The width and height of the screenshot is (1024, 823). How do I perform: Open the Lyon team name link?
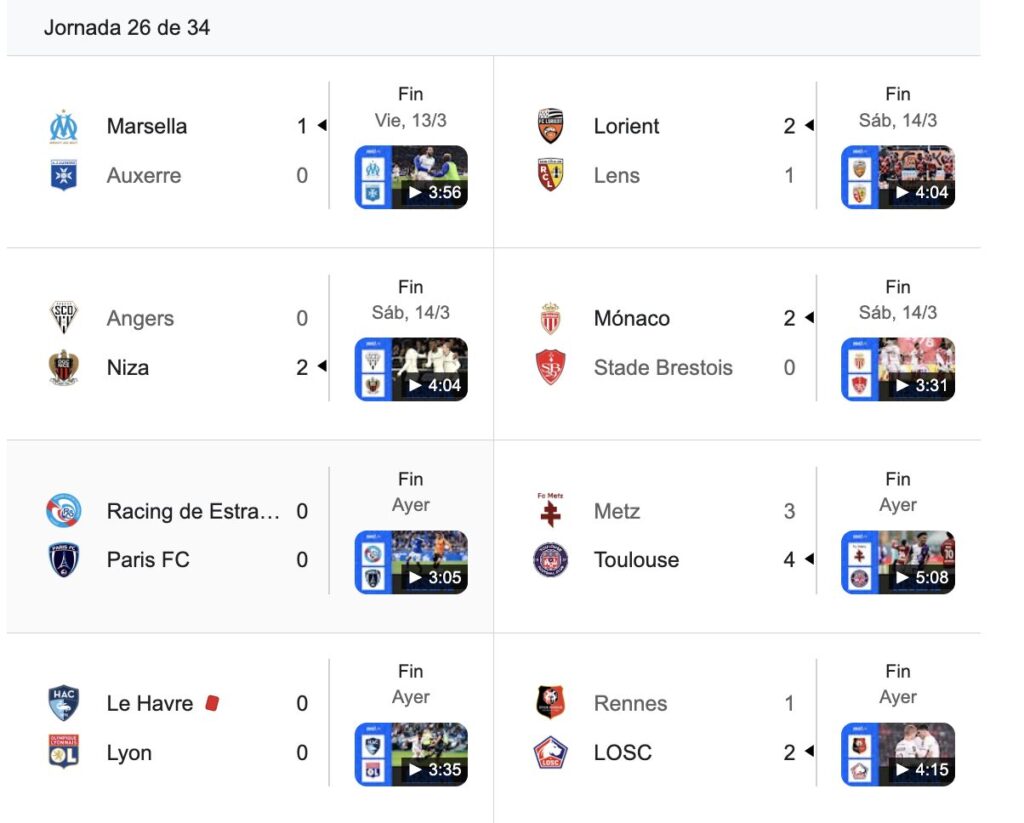pos(129,752)
